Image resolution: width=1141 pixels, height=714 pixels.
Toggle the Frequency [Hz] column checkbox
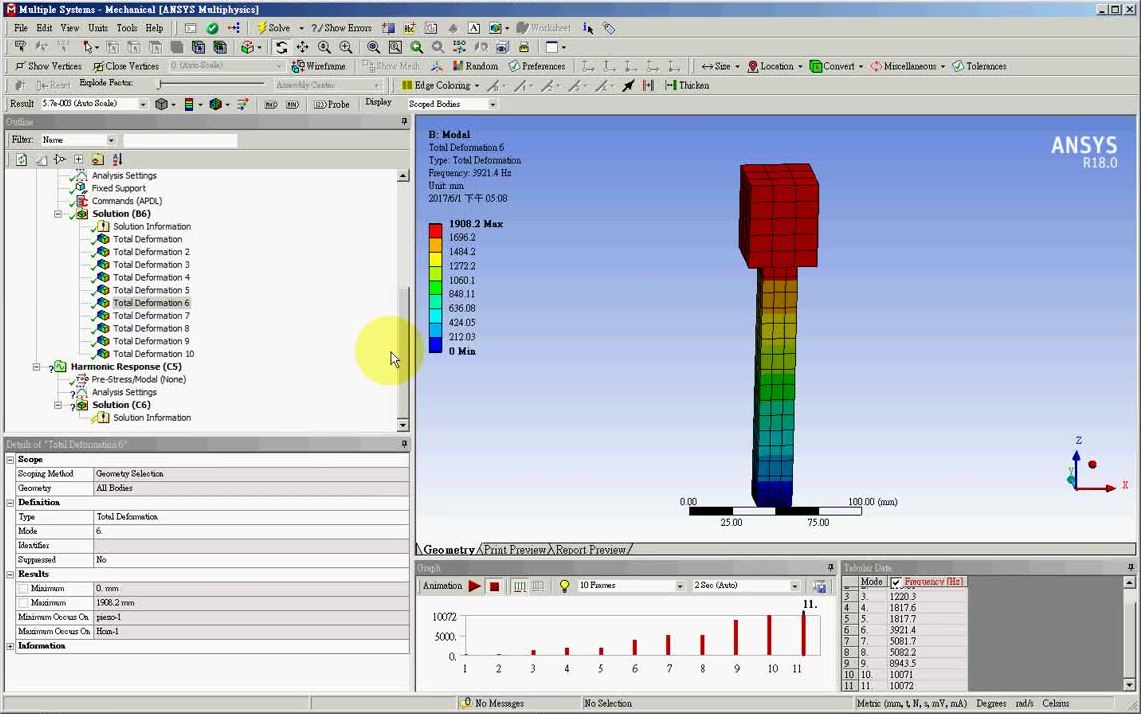[x=896, y=582]
